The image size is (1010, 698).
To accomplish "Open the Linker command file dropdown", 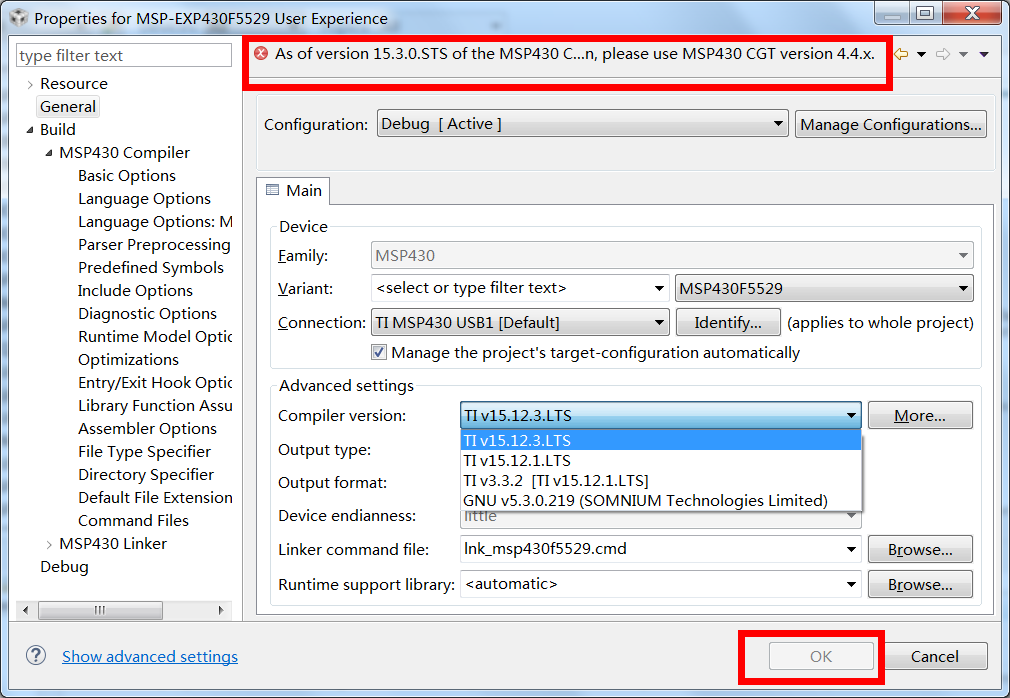I will coord(851,549).
